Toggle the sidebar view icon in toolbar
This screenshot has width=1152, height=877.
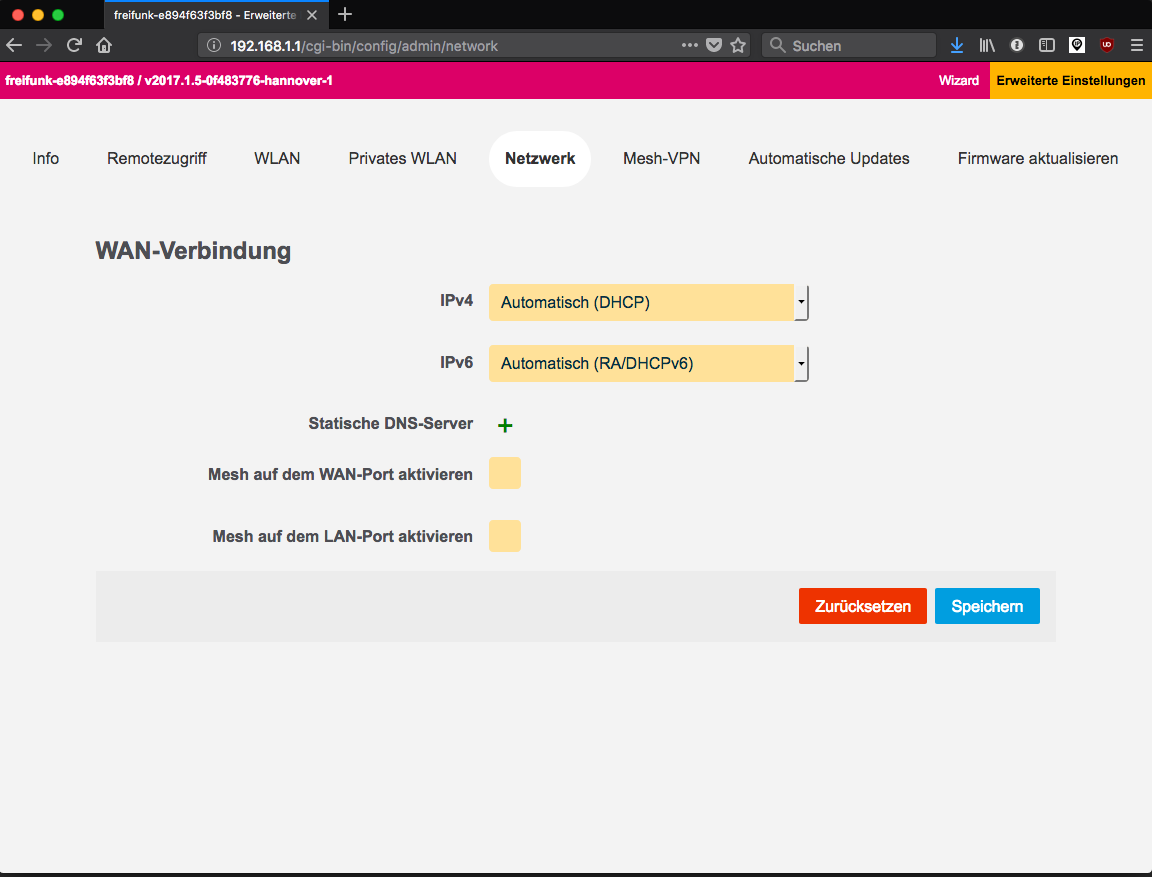click(1047, 45)
